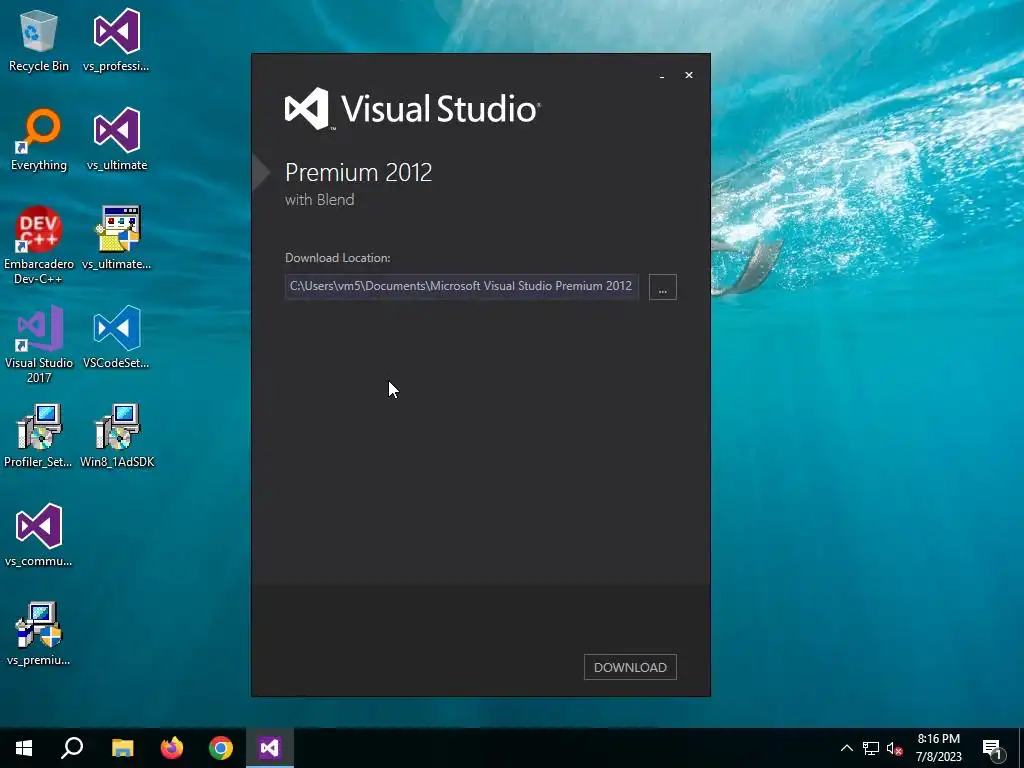Launch Chrome from the taskbar

(221, 748)
